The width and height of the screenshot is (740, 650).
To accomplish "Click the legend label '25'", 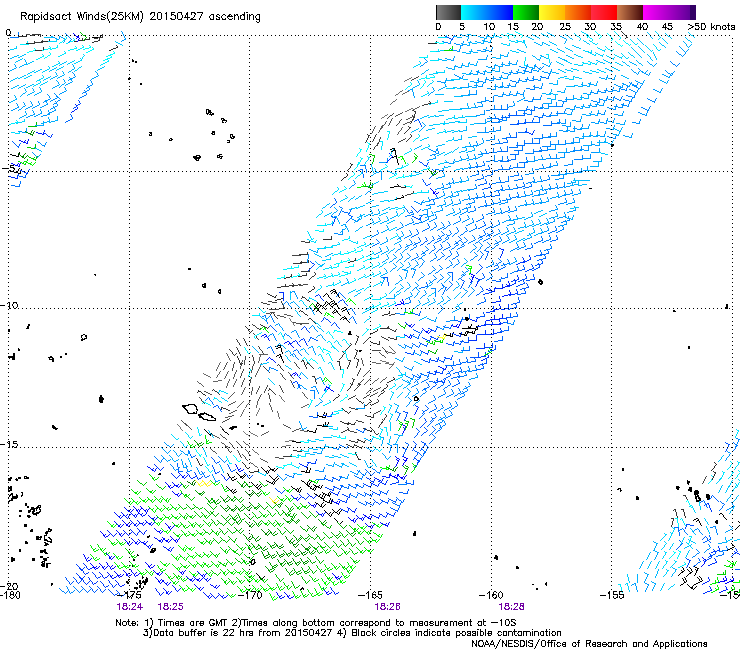I will 565,27.
